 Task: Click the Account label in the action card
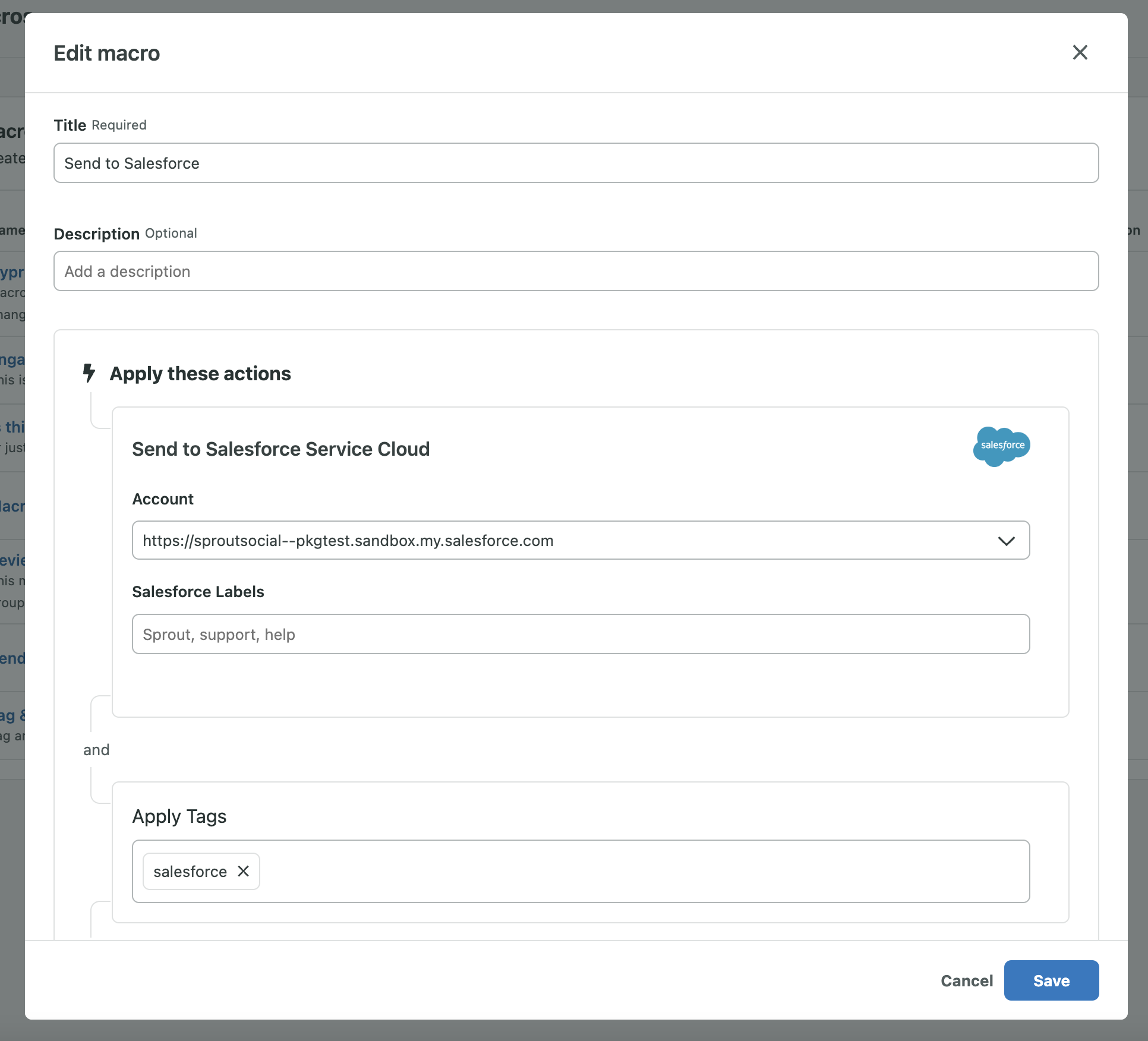pyautogui.click(x=162, y=499)
